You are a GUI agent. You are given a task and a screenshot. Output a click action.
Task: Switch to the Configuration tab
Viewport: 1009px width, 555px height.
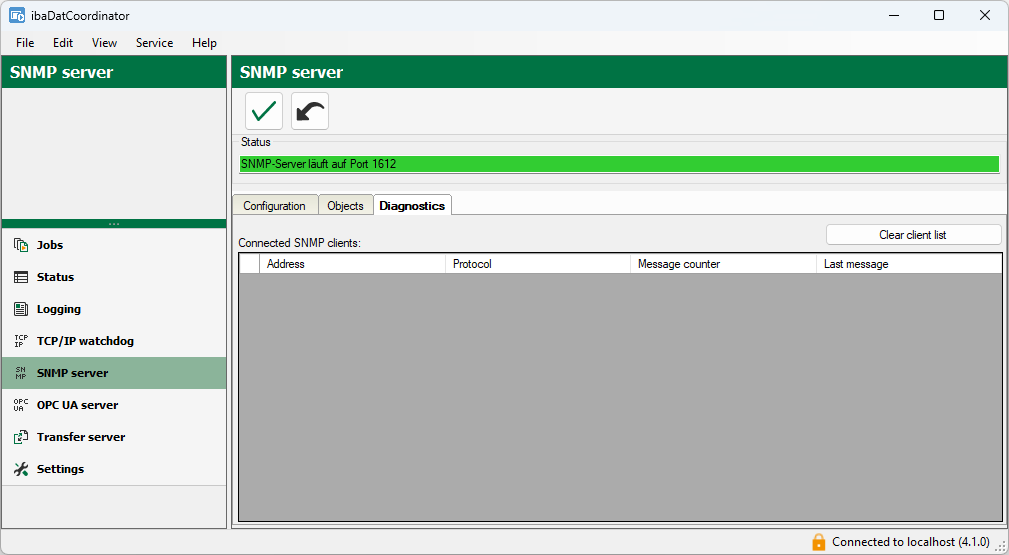pos(275,205)
